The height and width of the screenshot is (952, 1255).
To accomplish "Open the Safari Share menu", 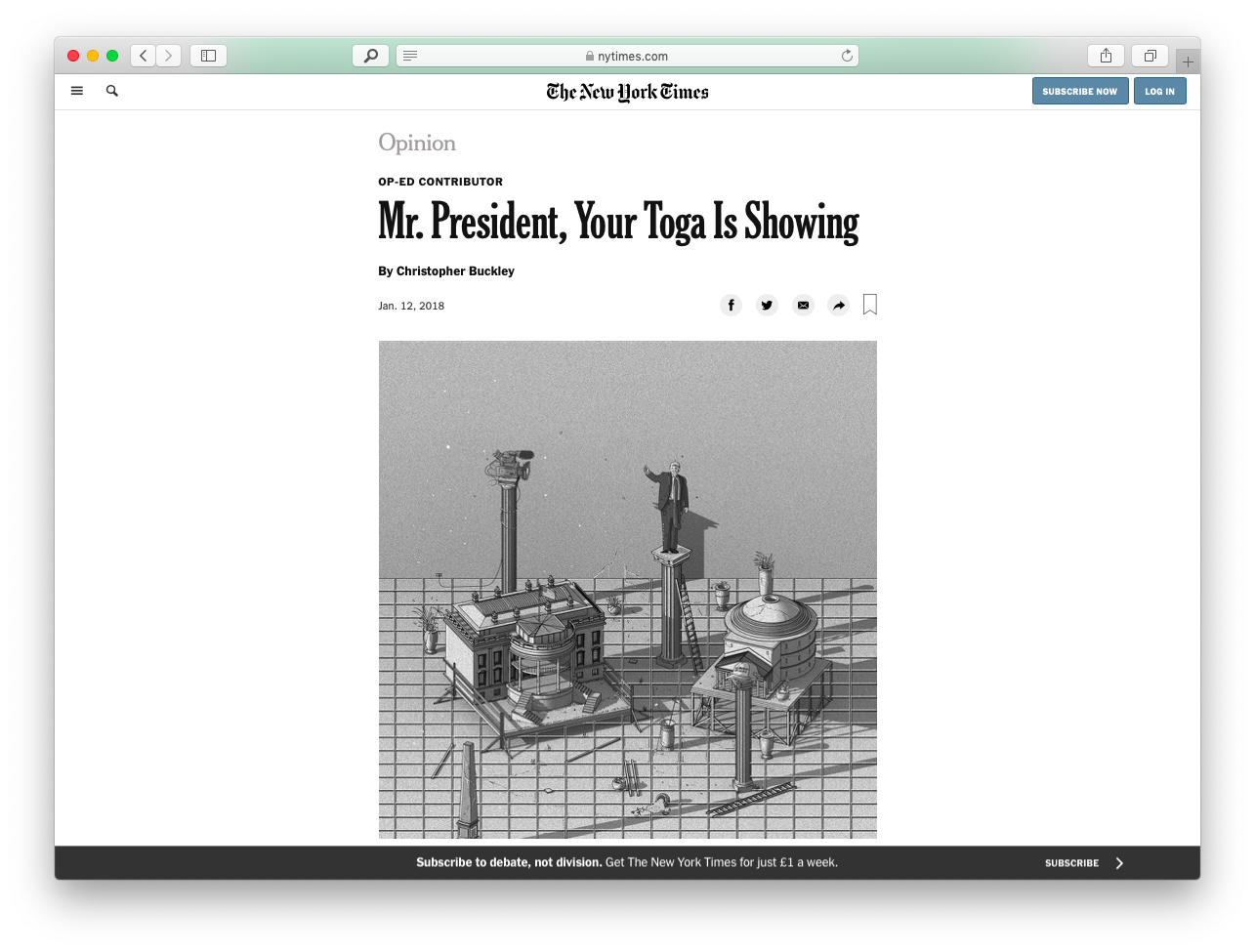I will (1106, 56).
